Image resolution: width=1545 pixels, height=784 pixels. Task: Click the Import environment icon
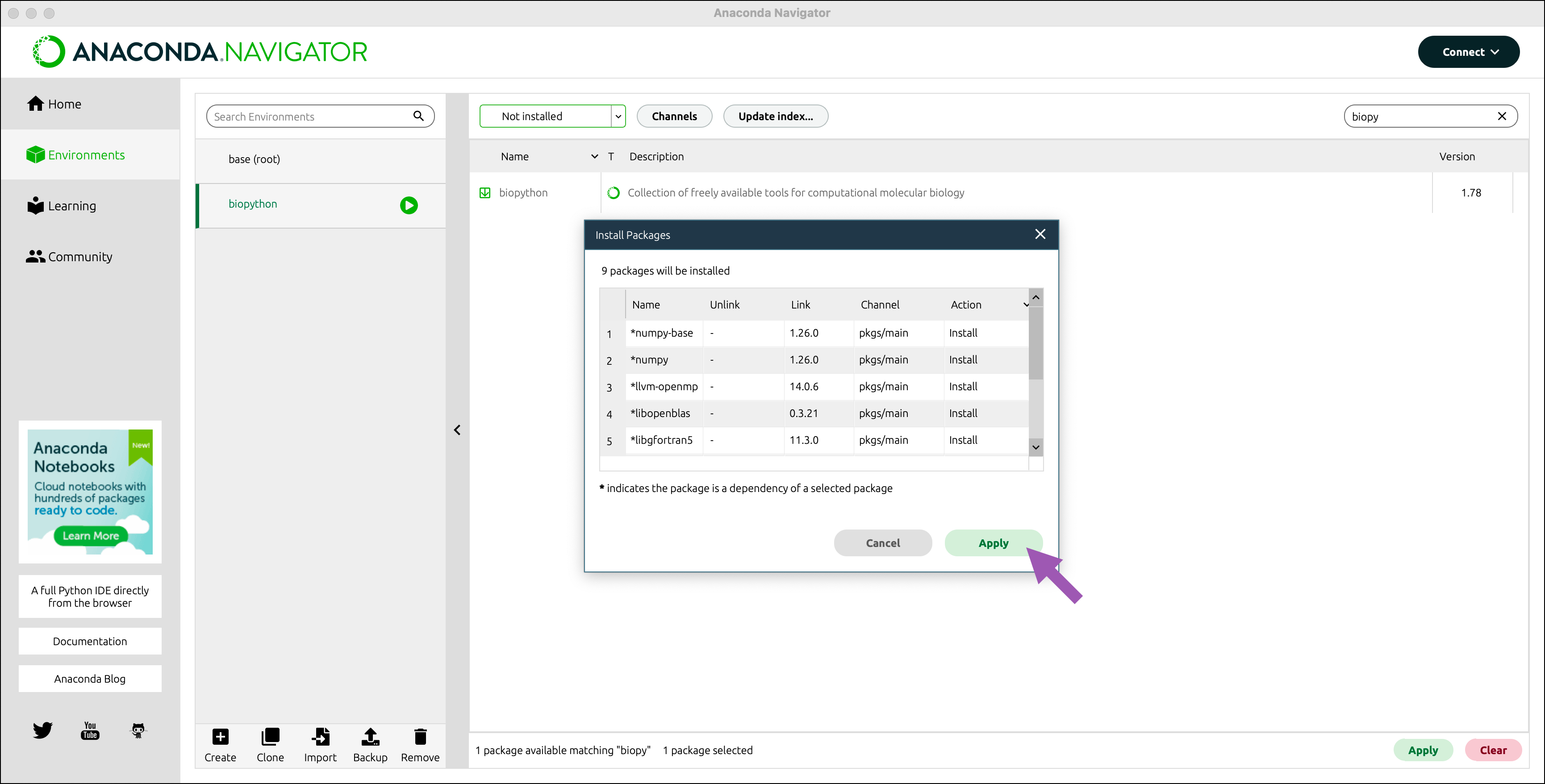click(320, 737)
